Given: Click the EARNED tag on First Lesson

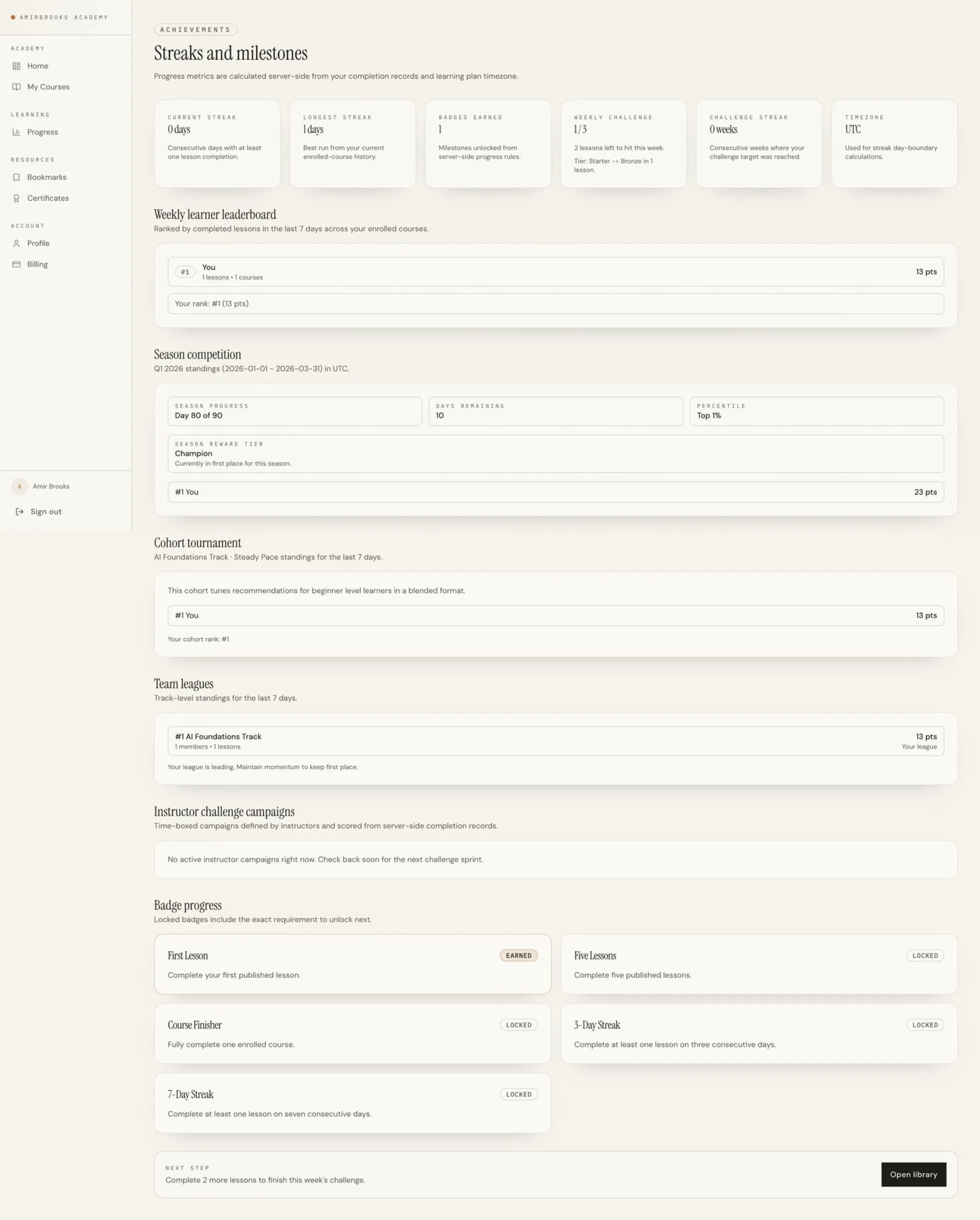Looking at the screenshot, I should pos(518,955).
